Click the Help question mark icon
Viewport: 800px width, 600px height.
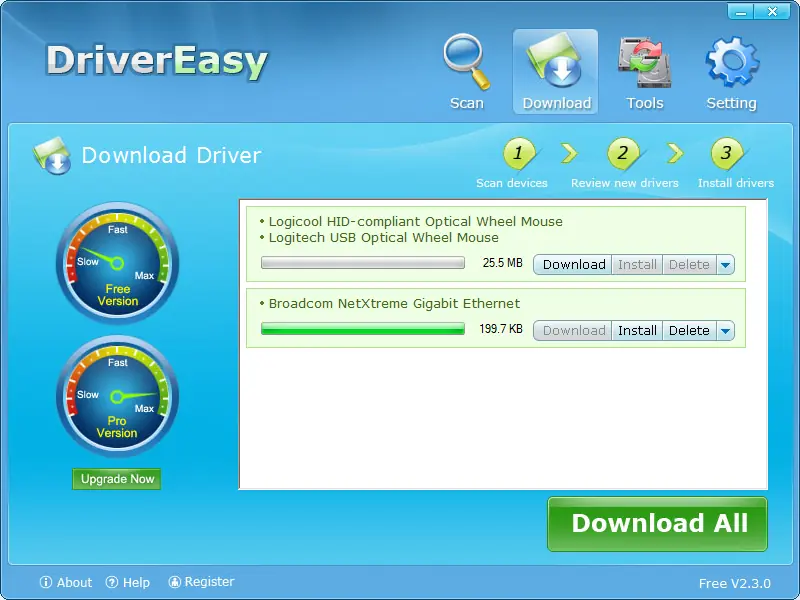tap(112, 582)
